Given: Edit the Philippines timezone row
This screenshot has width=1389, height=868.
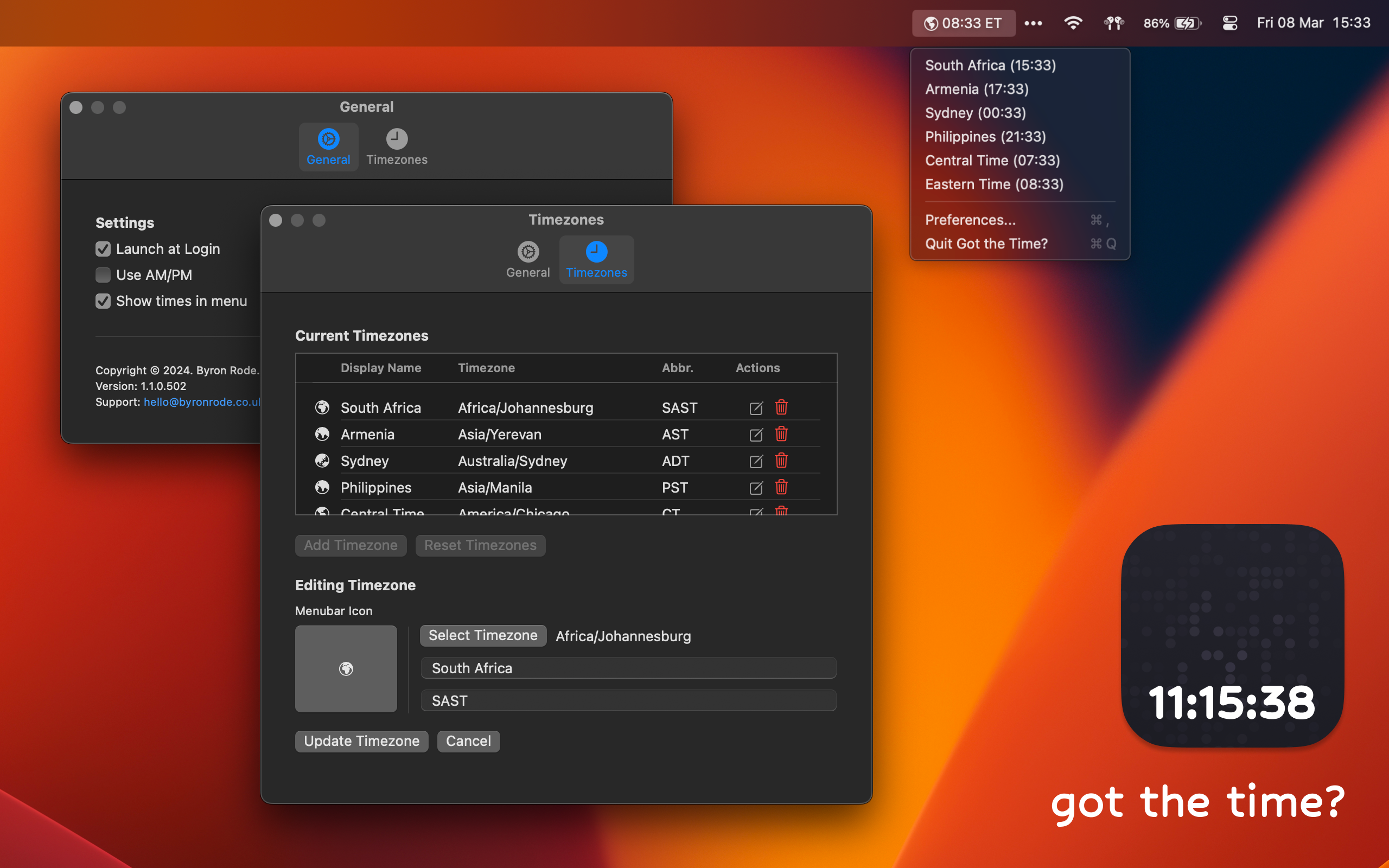Looking at the screenshot, I should click(x=756, y=487).
